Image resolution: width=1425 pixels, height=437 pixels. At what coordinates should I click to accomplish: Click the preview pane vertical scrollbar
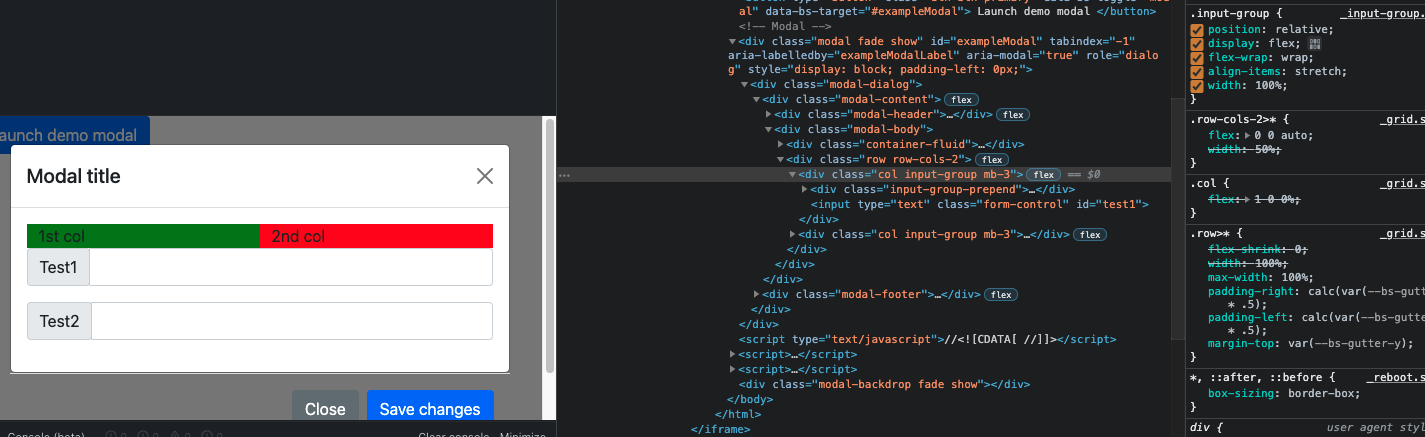[x=549, y=245]
